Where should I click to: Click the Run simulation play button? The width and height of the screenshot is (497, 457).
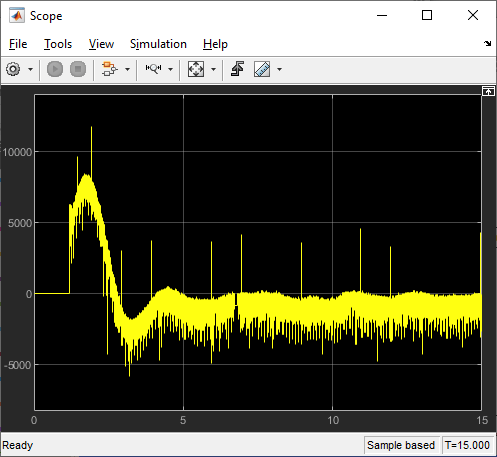[x=55, y=69]
